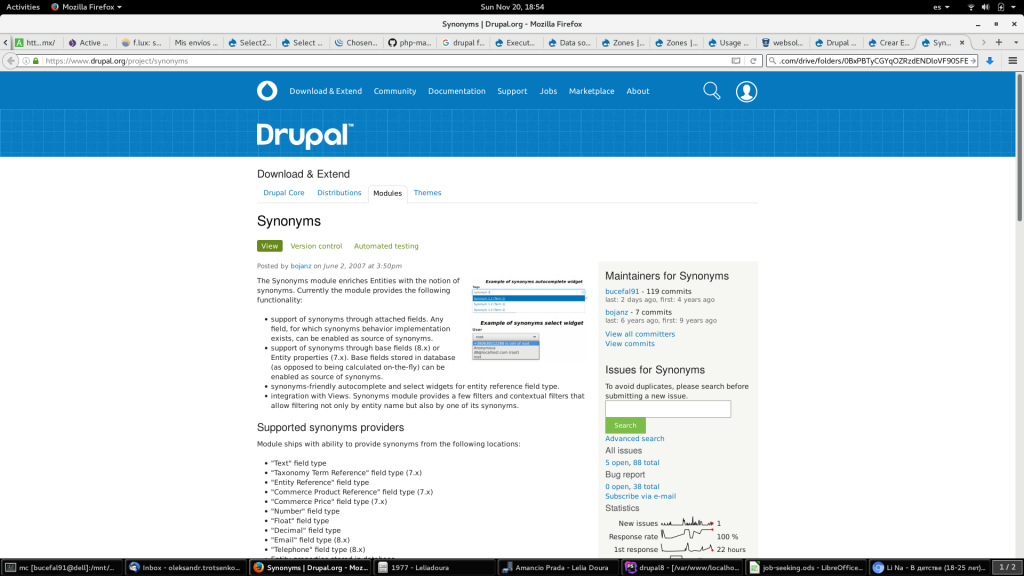This screenshot has width=1024, height=576.
Task: Open a new tab with plus icon
Action: [999, 42]
